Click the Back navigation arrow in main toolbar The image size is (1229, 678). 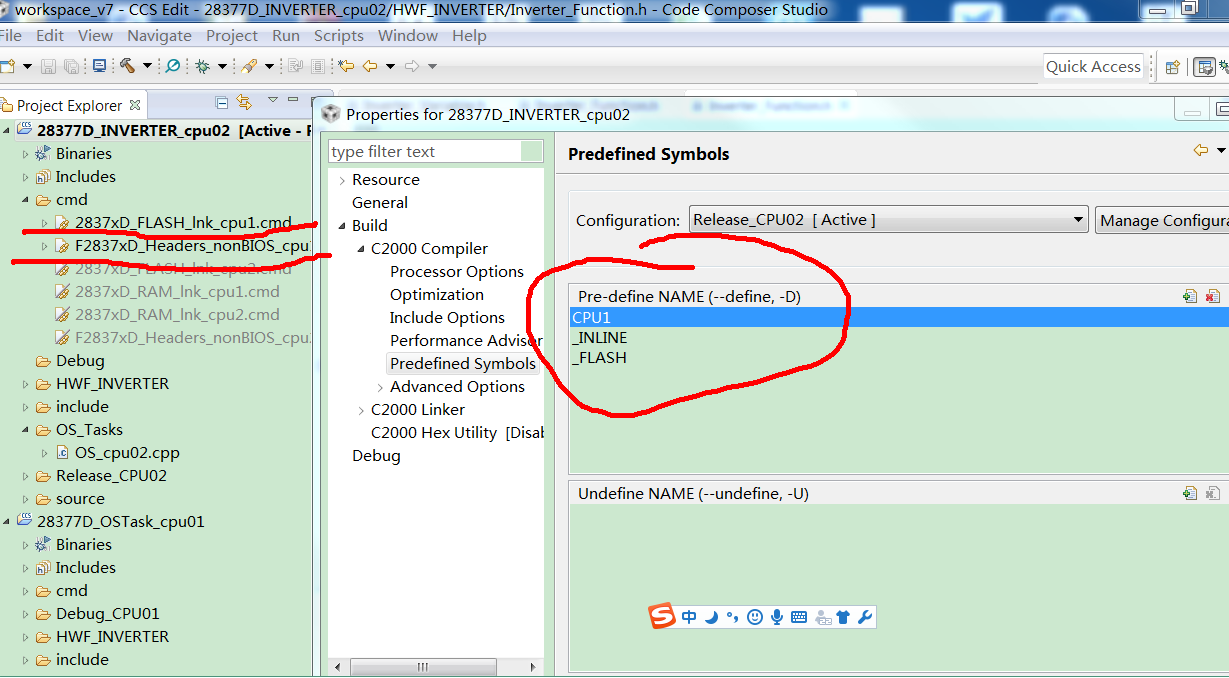point(370,66)
